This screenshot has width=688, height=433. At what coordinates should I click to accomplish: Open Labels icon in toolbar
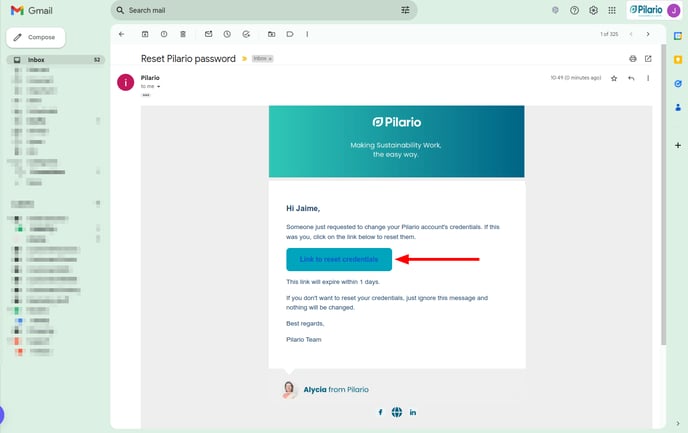point(290,34)
